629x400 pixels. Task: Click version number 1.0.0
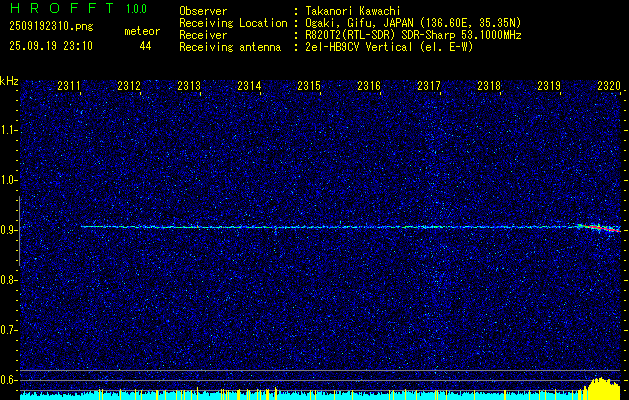136,9
